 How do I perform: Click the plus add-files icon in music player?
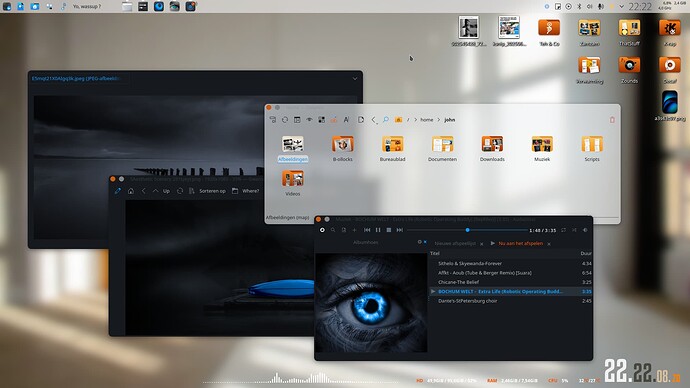[x=354, y=230]
